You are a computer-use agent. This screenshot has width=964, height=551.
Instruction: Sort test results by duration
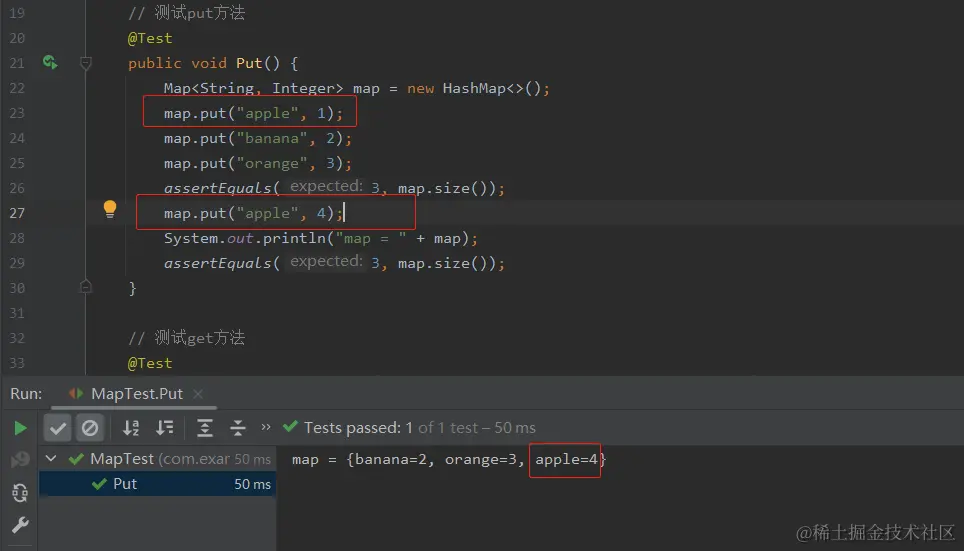coord(164,428)
